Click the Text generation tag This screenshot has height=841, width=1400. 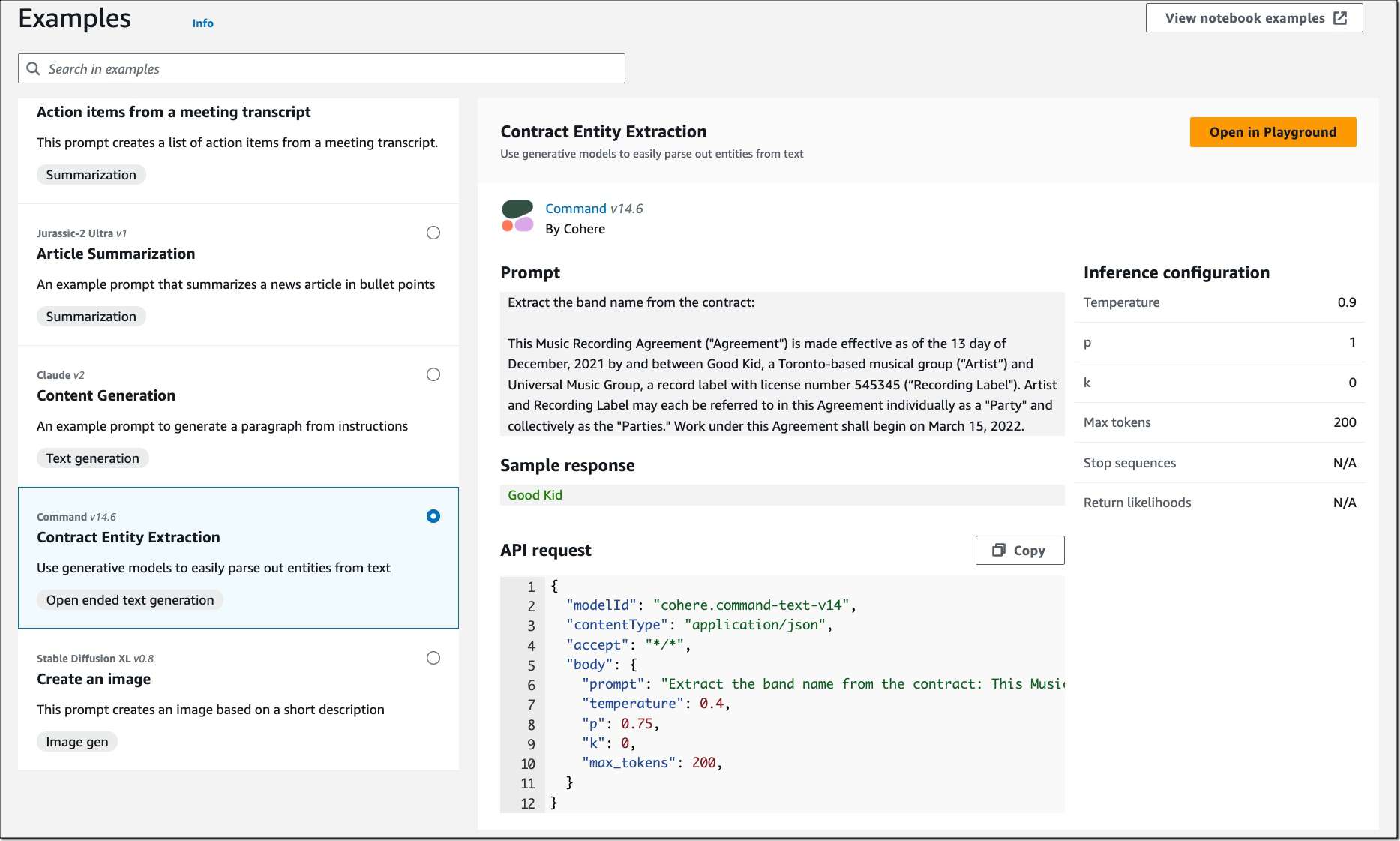(x=92, y=458)
